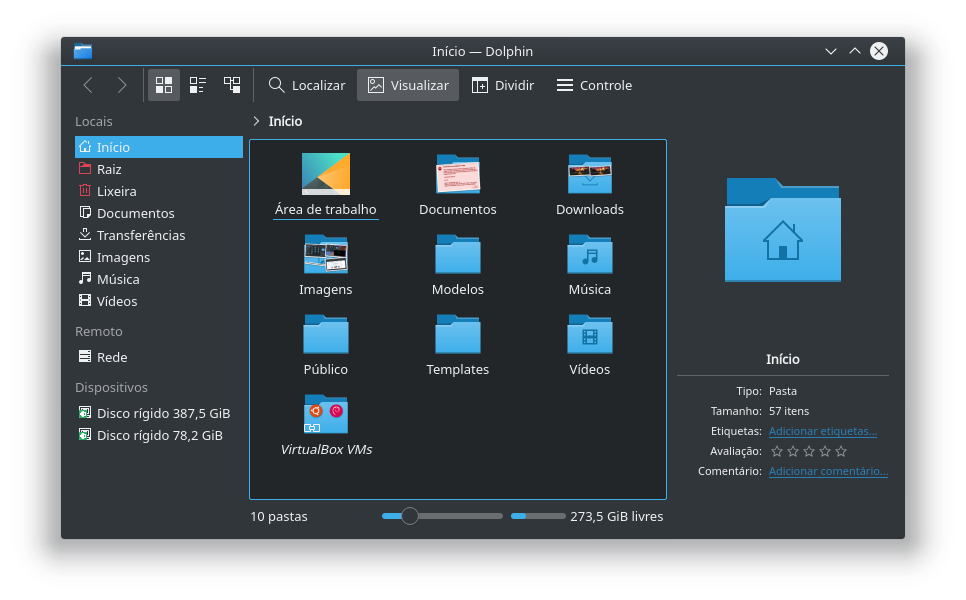The image size is (966, 600).
Task: Open the VirtualBox VMs folder
Action: point(325,414)
